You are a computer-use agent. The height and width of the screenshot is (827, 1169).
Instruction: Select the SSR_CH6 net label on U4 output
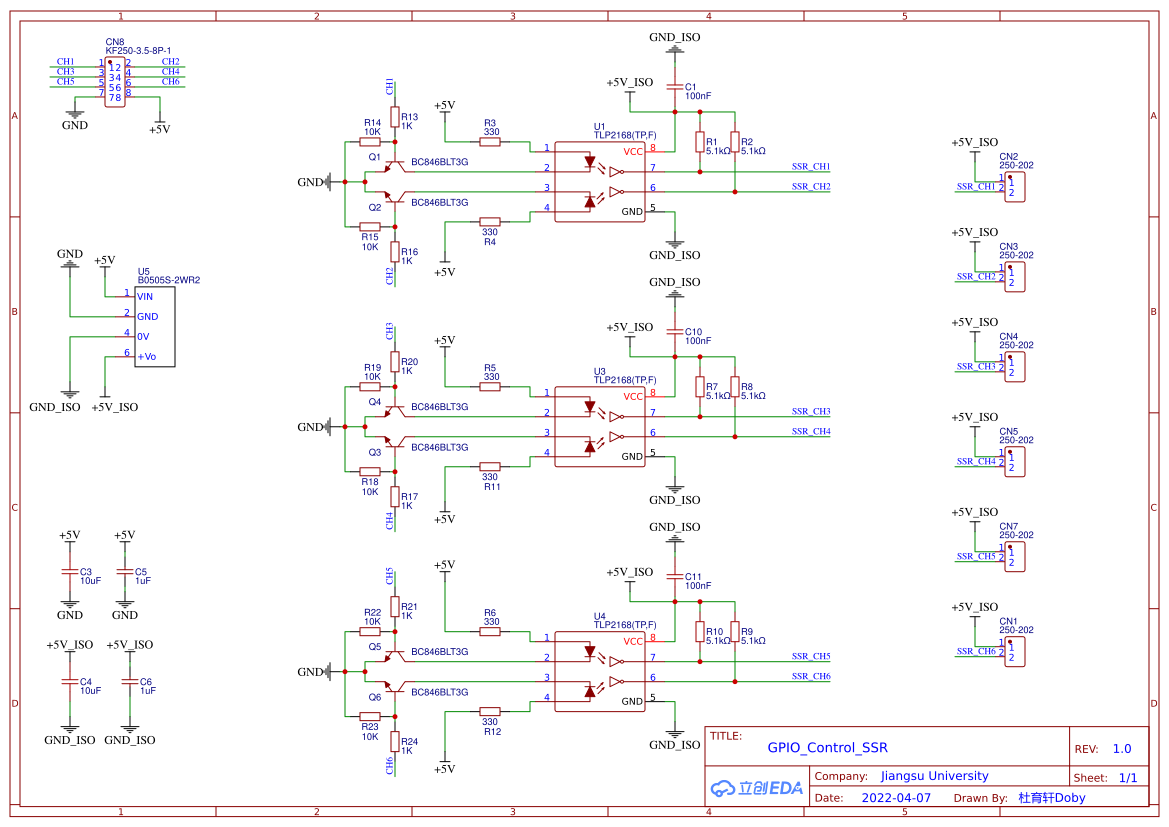pyautogui.click(x=811, y=677)
